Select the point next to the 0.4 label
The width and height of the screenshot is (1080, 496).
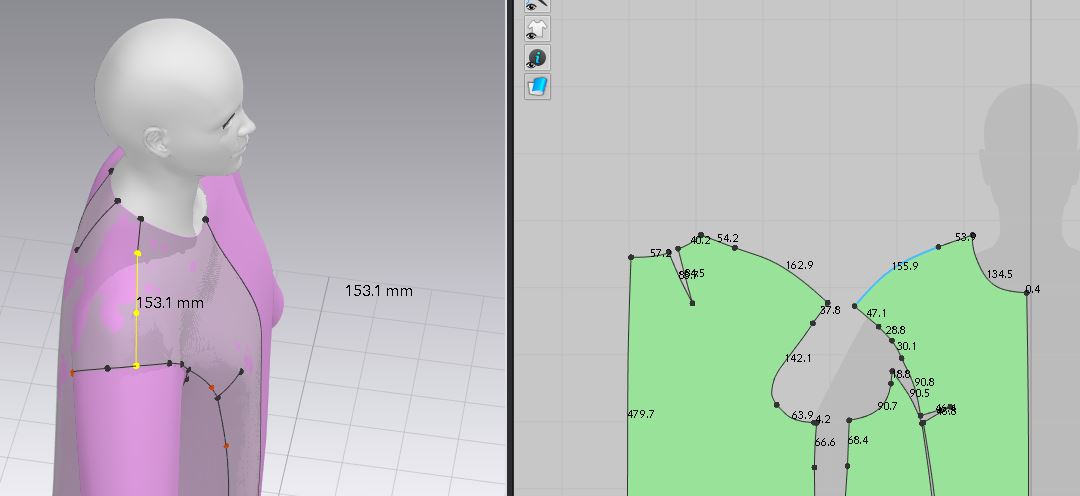(1026, 293)
